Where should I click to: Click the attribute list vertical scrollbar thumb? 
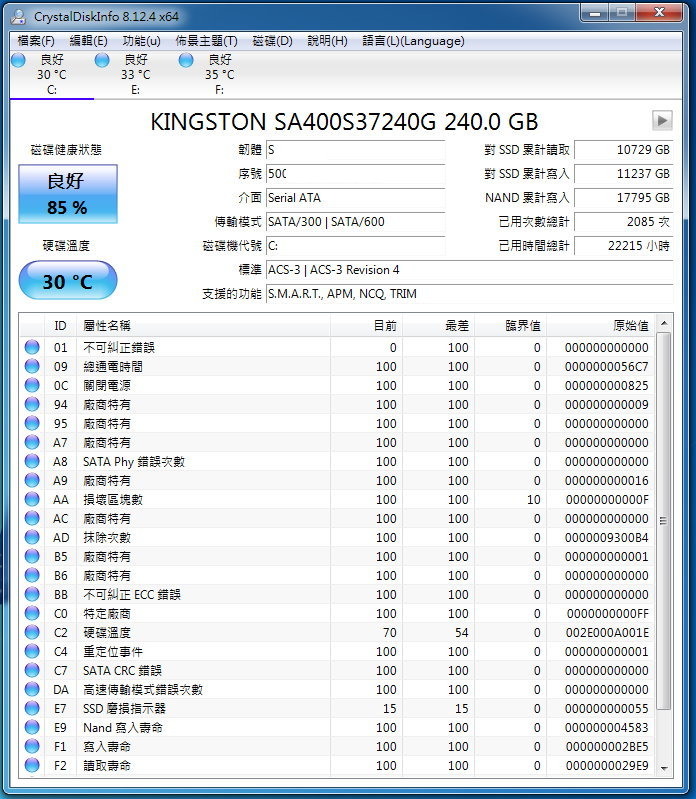[663, 521]
